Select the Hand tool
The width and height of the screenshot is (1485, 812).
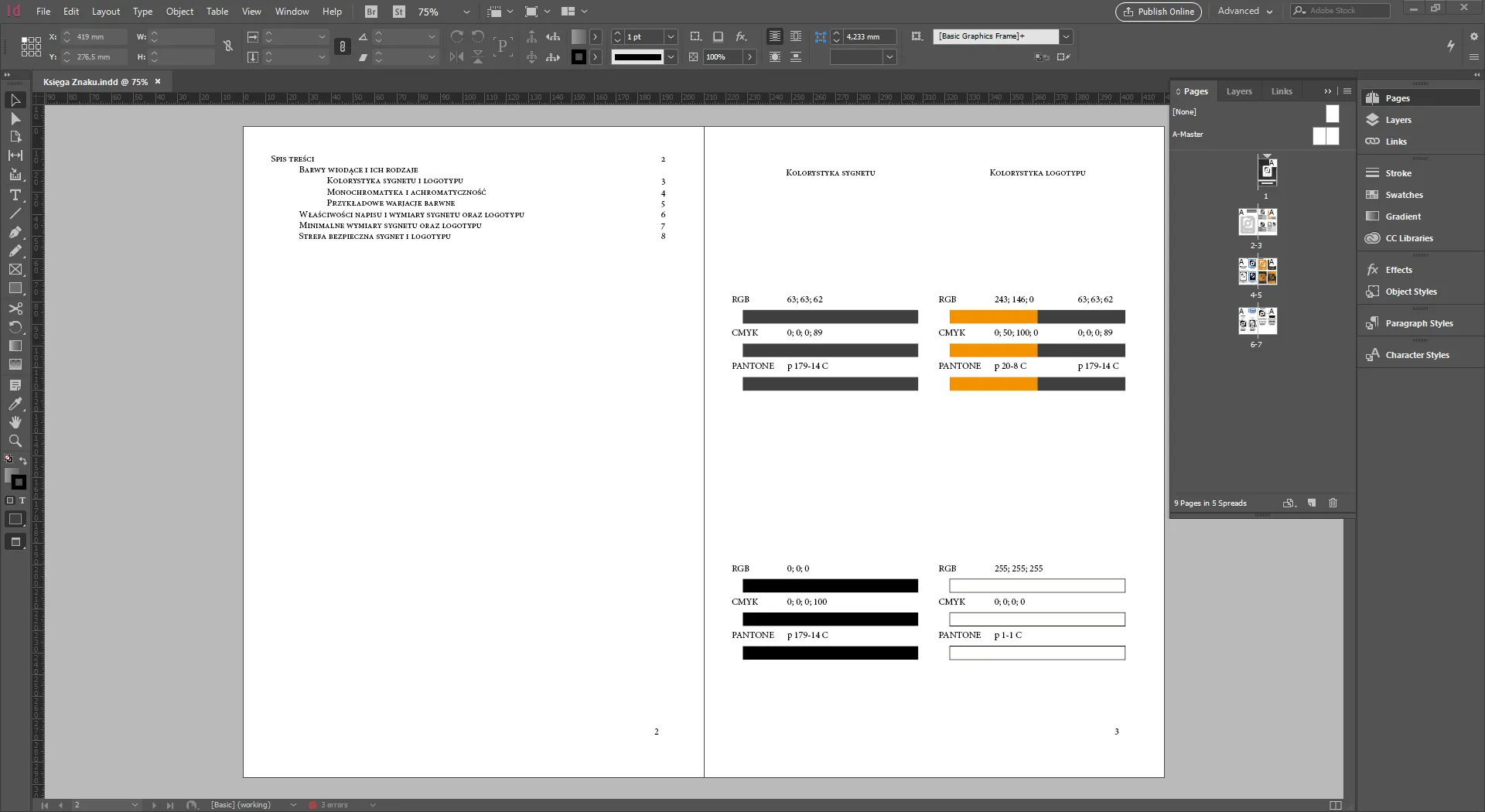[x=15, y=422]
